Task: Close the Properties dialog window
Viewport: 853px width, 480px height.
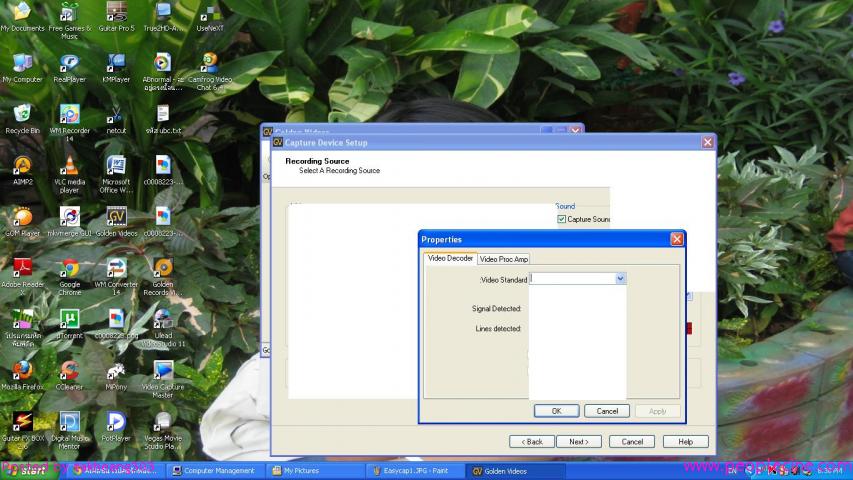Action: [x=677, y=239]
